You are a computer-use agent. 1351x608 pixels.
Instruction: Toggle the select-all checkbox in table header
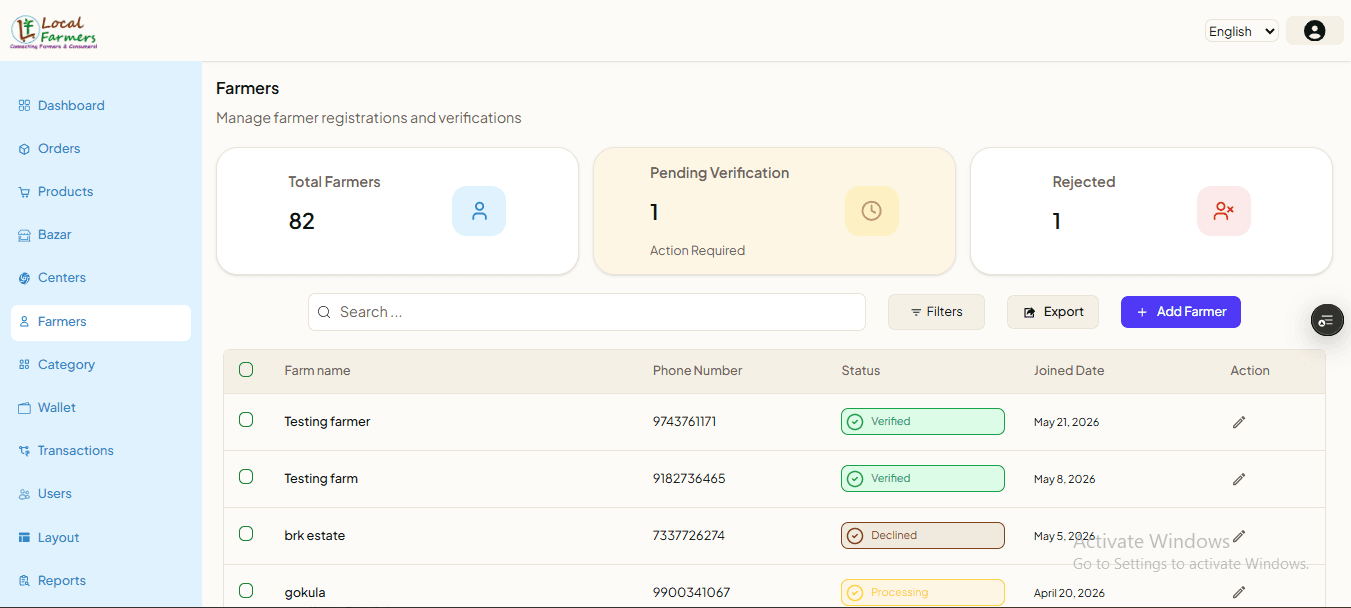(x=246, y=370)
